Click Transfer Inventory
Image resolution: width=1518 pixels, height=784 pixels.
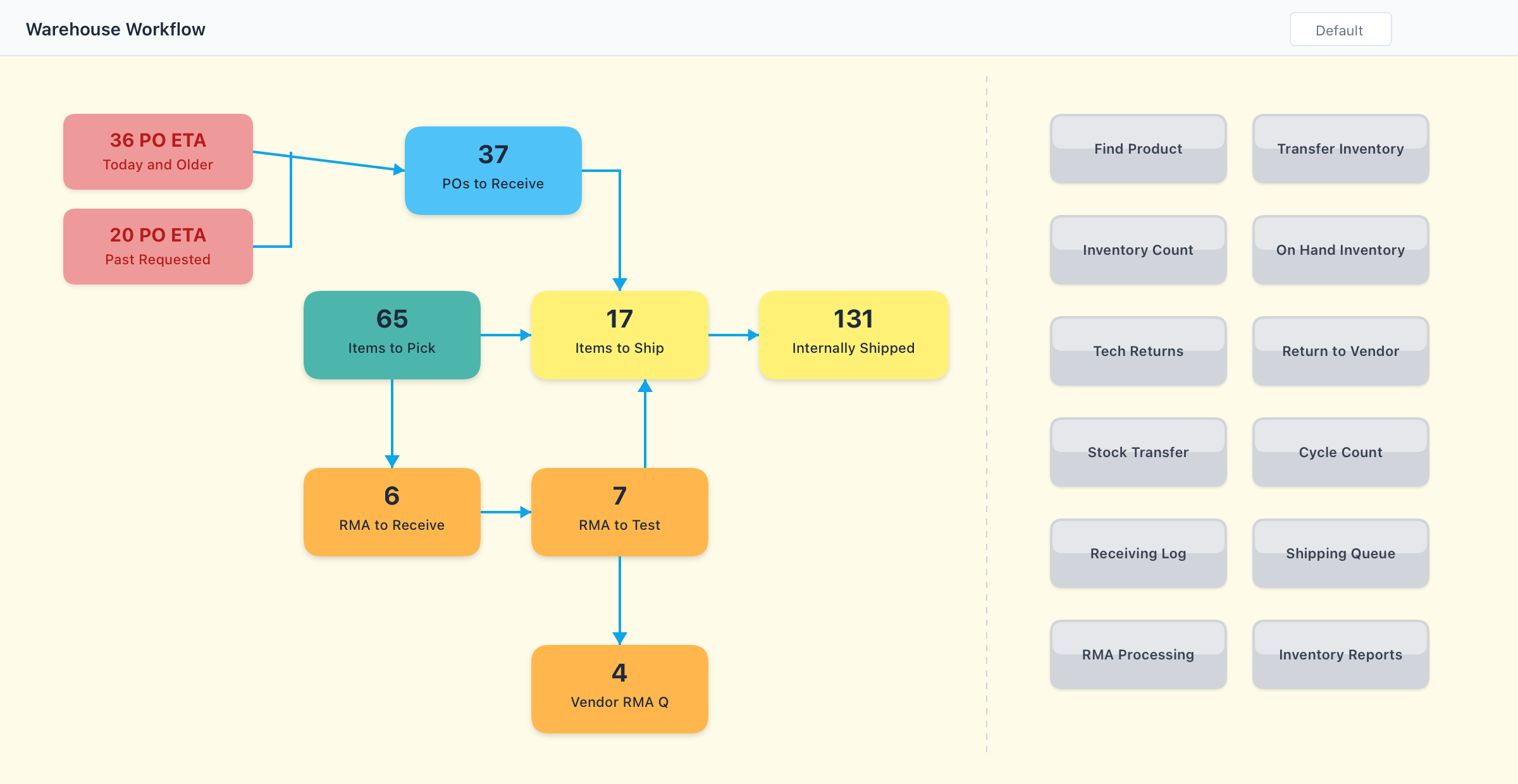1340,149
